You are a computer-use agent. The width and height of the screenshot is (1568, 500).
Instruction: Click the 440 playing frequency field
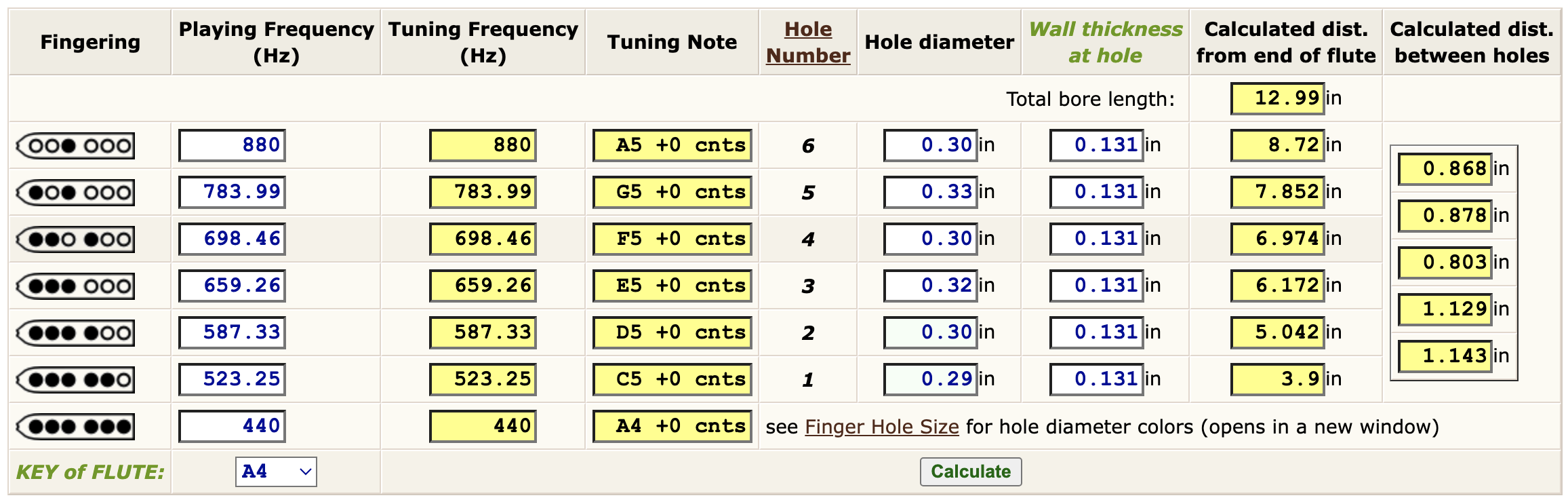click(232, 426)
